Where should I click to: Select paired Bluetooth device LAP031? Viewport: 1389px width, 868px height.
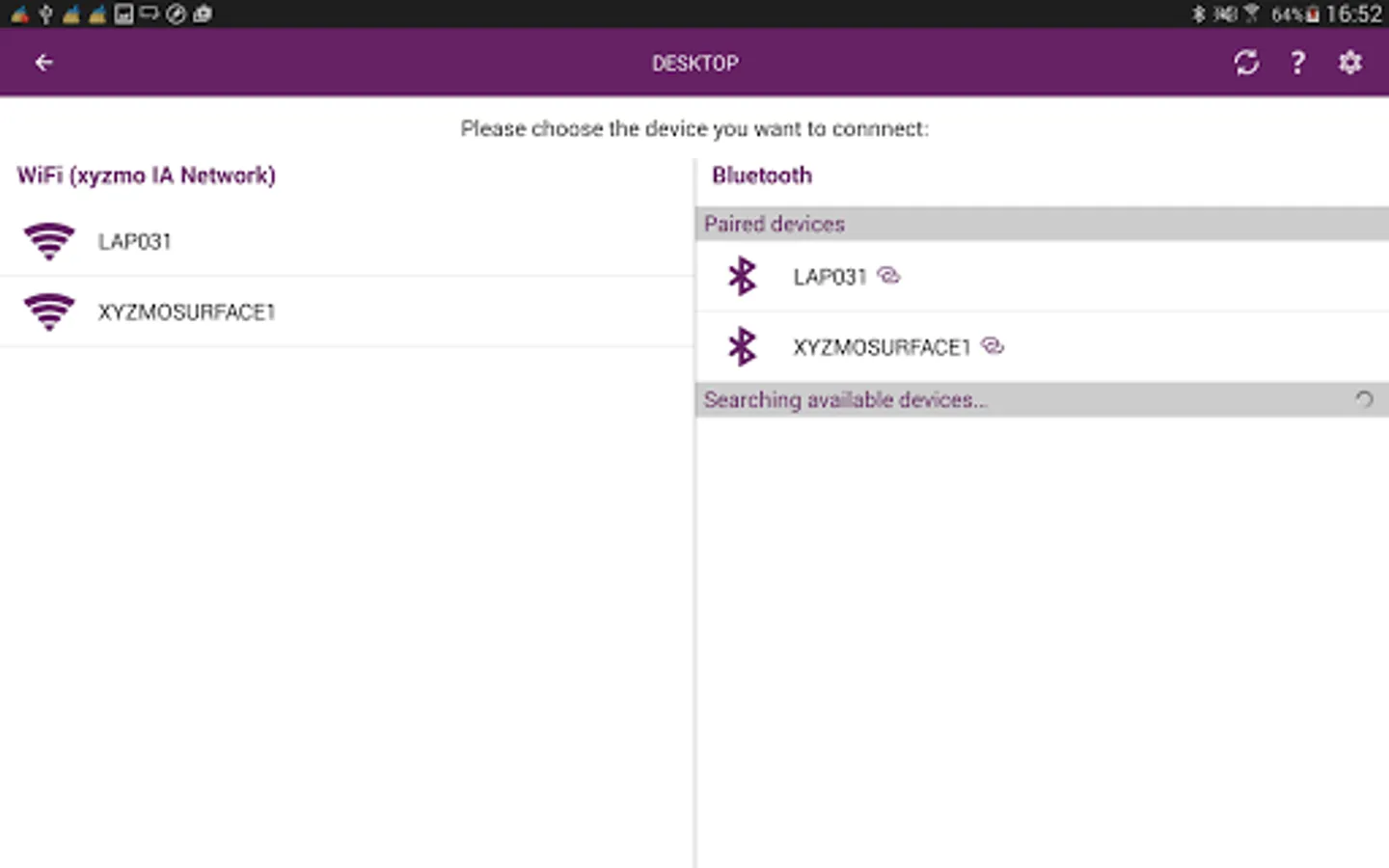tap(830, 277)
